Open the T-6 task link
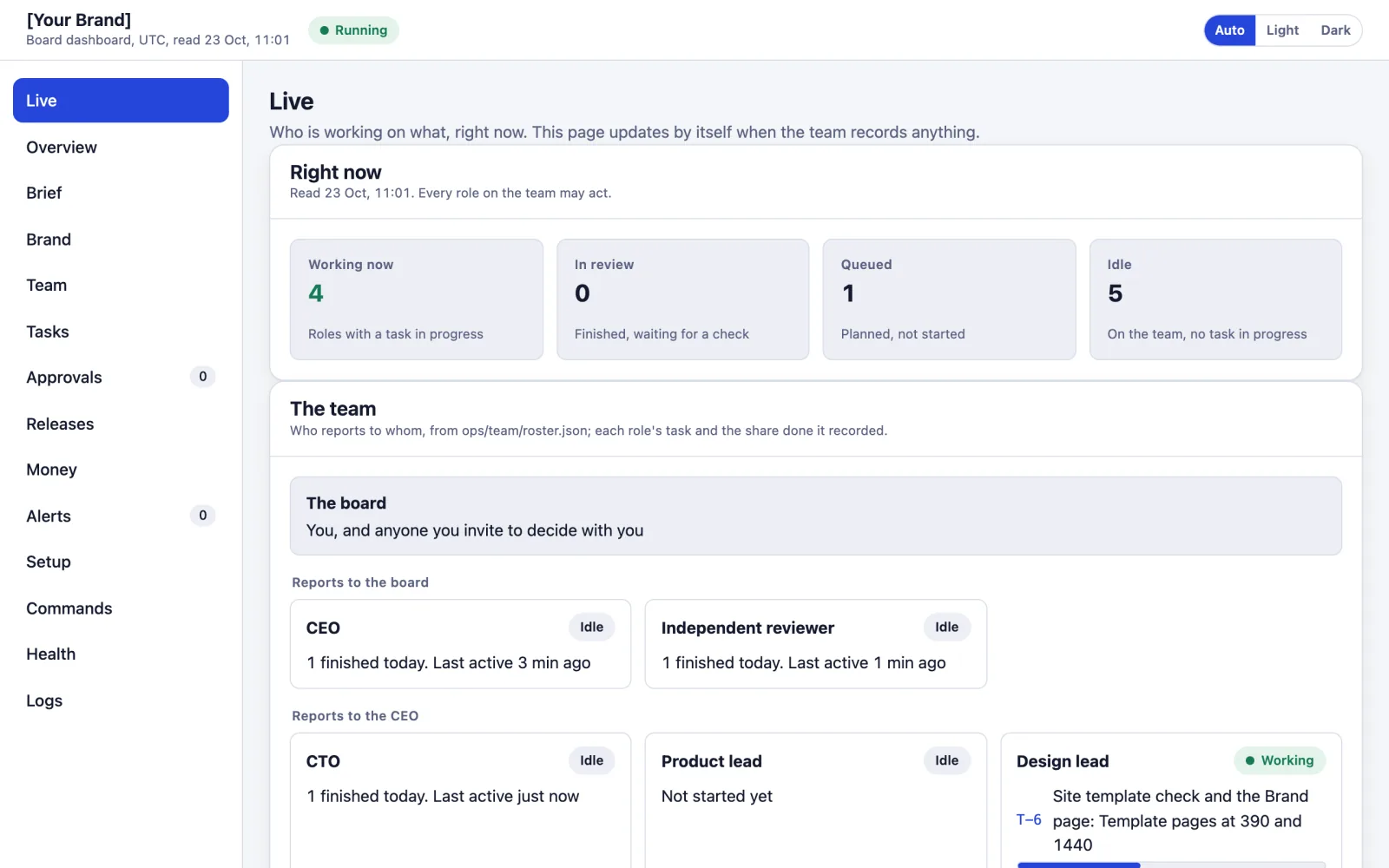The height and width of the screenshot is (868, 1389). [x=1029, y=819]
